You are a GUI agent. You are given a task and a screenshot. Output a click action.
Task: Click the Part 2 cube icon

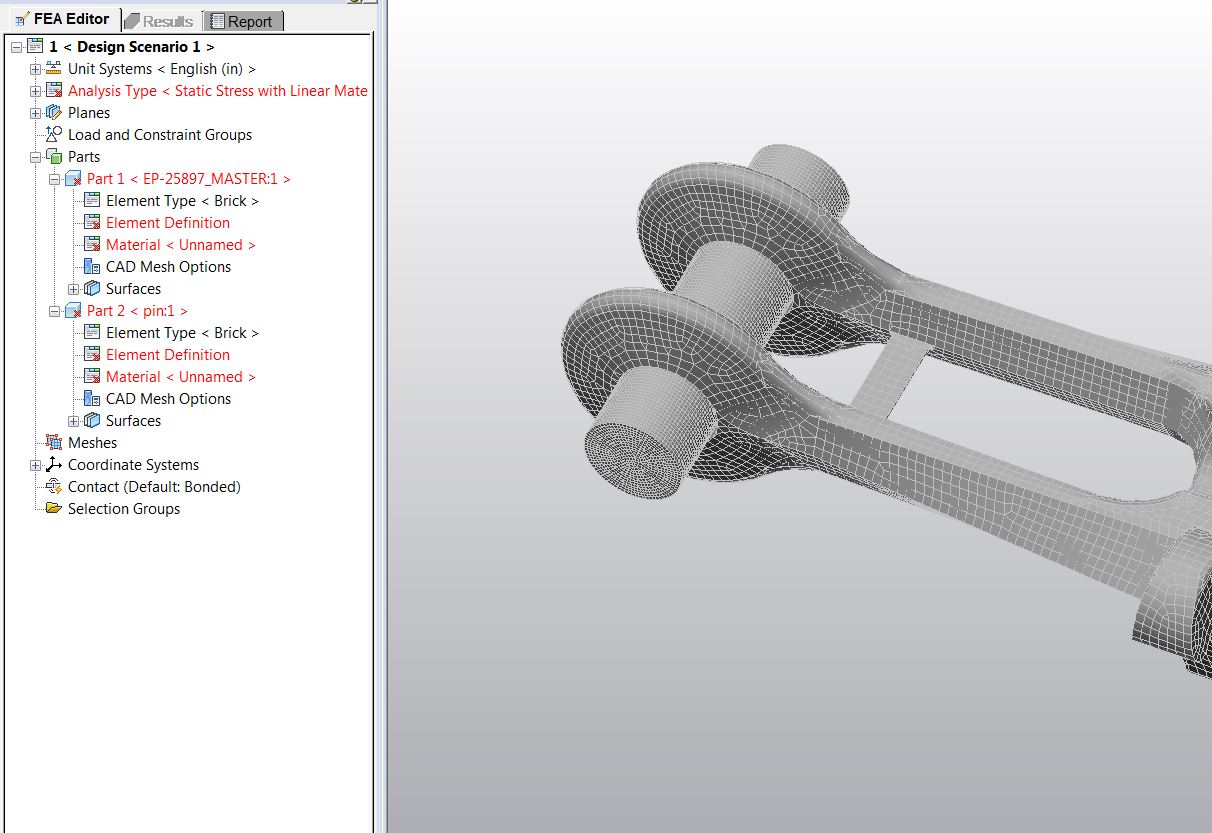coord(73,310)
